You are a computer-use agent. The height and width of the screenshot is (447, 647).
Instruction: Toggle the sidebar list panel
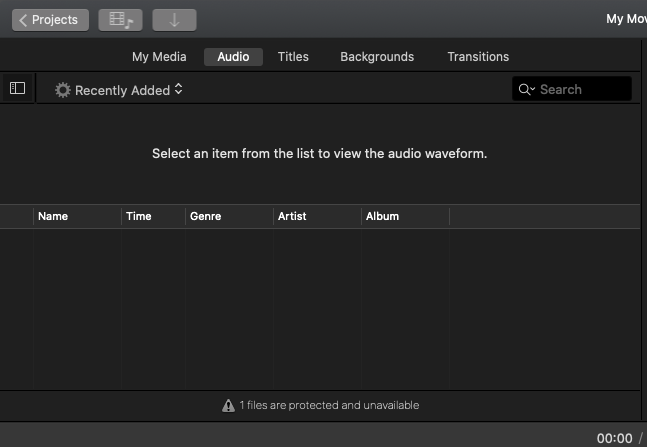(x=17, y=89)
